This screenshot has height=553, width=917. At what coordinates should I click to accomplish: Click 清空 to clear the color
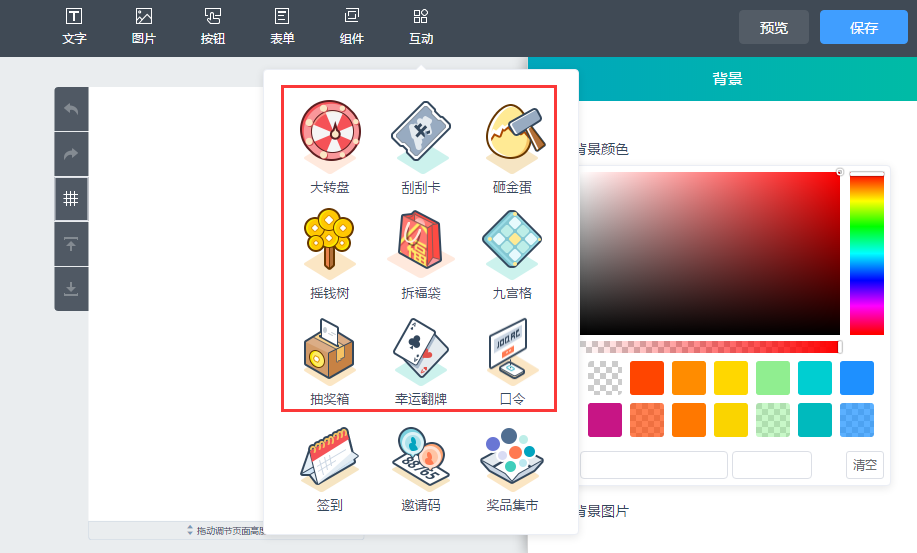864,465
